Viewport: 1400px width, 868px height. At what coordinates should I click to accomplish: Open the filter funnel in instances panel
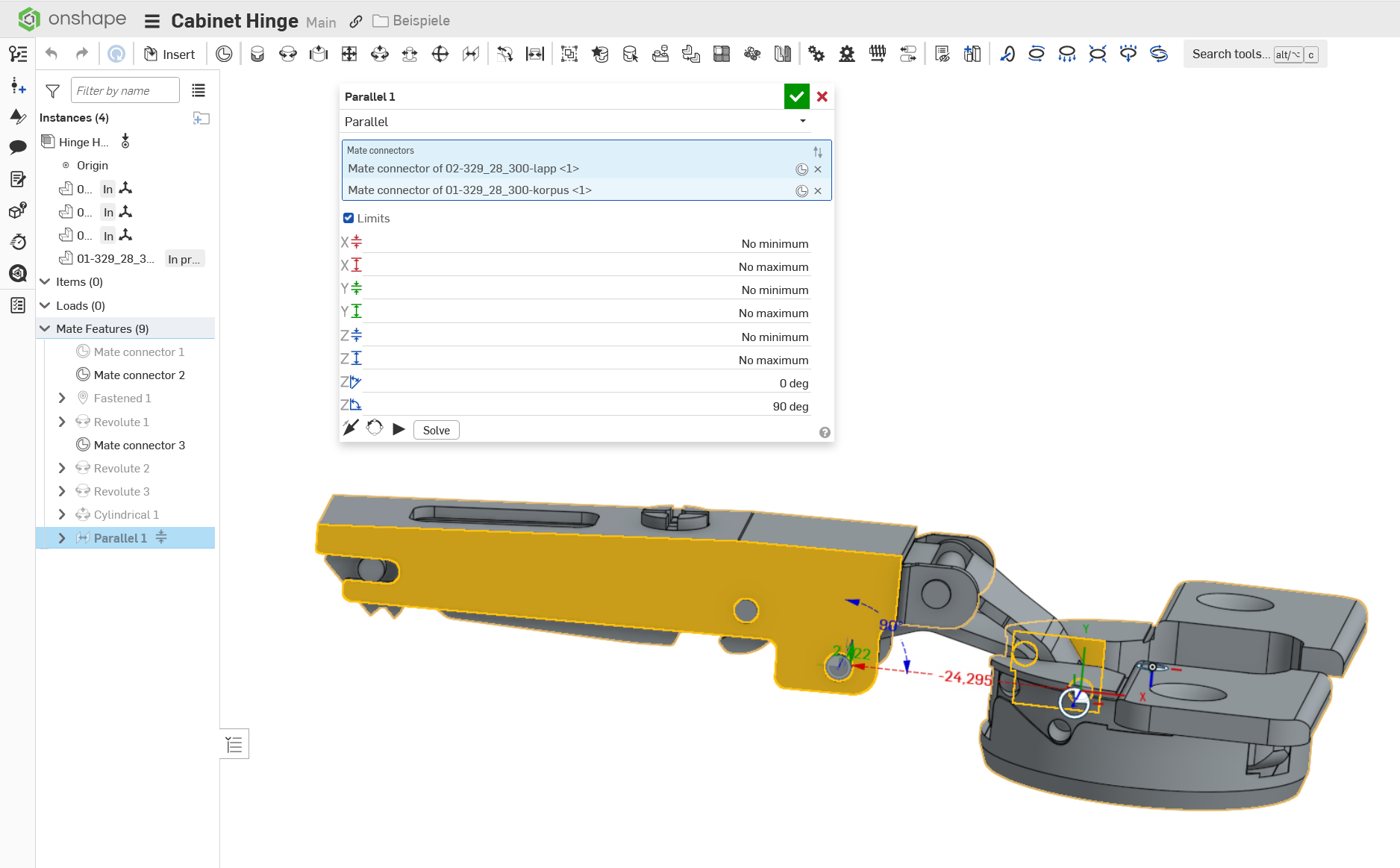[52, 91]
